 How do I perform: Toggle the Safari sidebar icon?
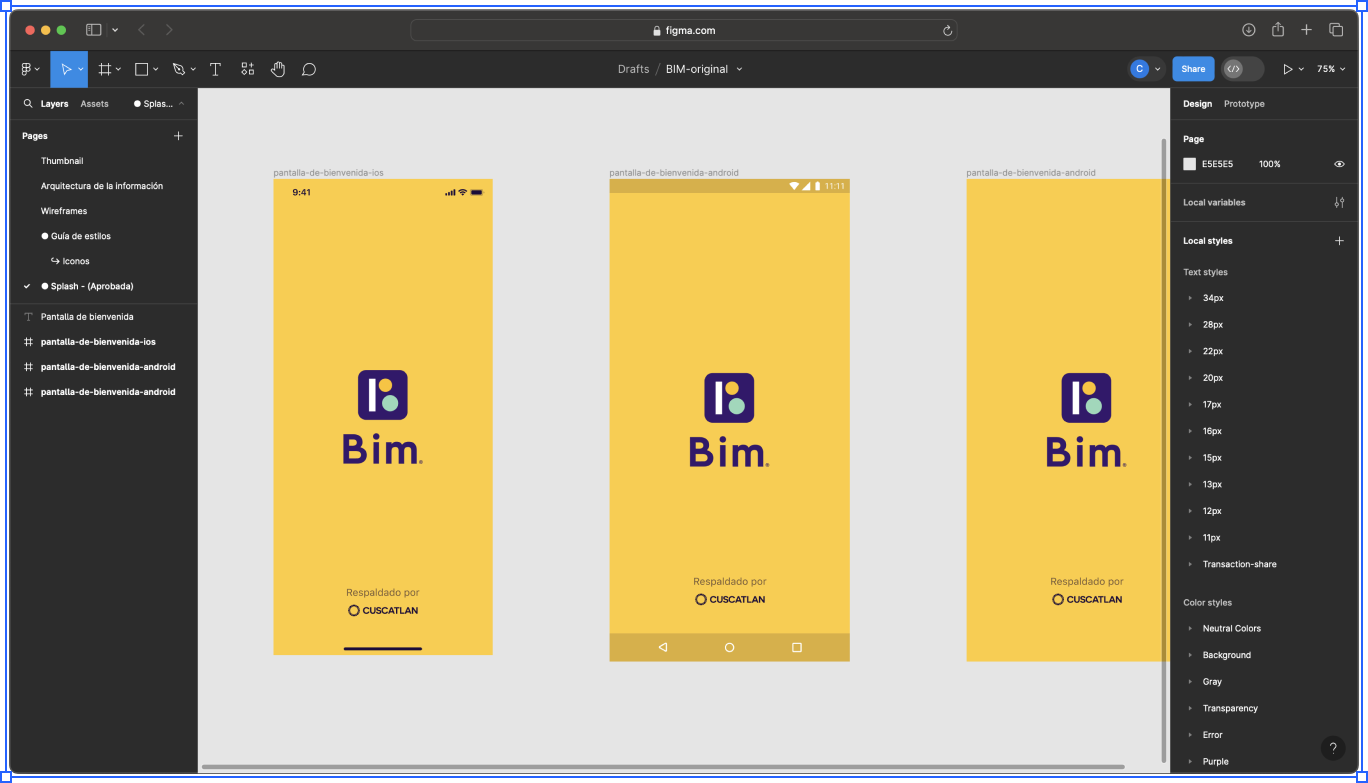pos(93,30)
